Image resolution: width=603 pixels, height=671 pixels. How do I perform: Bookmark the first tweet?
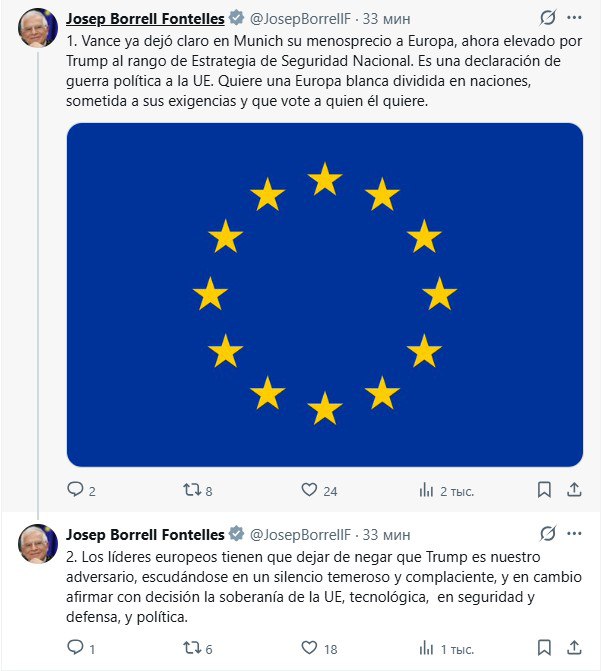click(544, 490)
